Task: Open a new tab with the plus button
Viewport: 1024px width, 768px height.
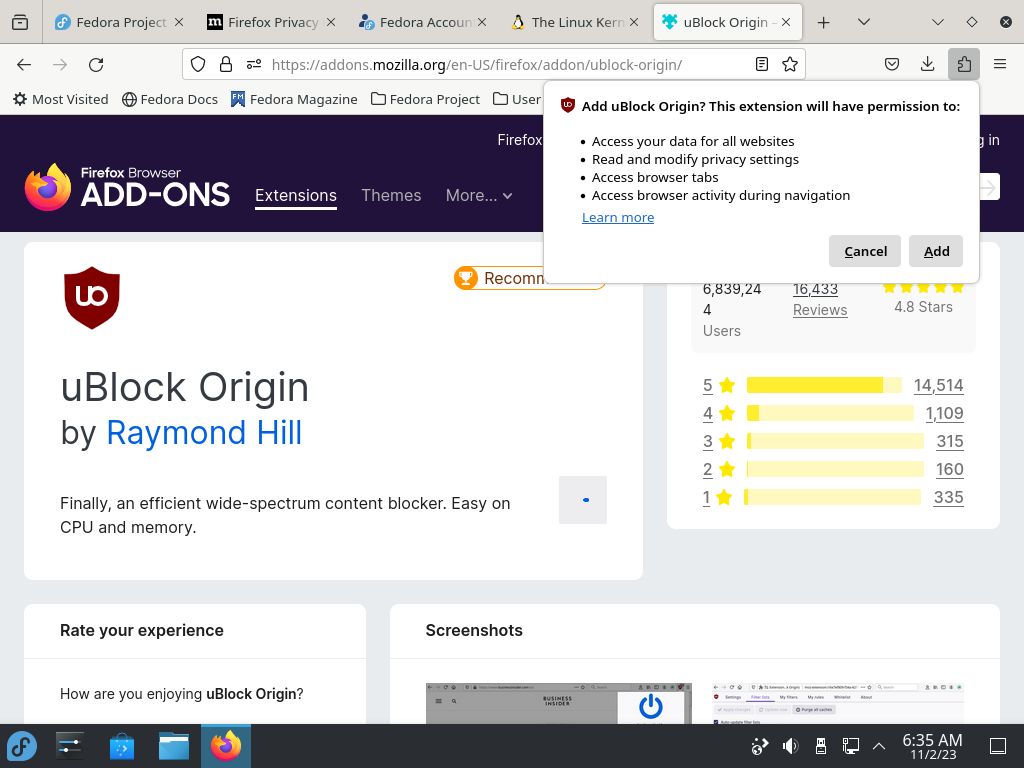Action: click(x=824, y=22)
